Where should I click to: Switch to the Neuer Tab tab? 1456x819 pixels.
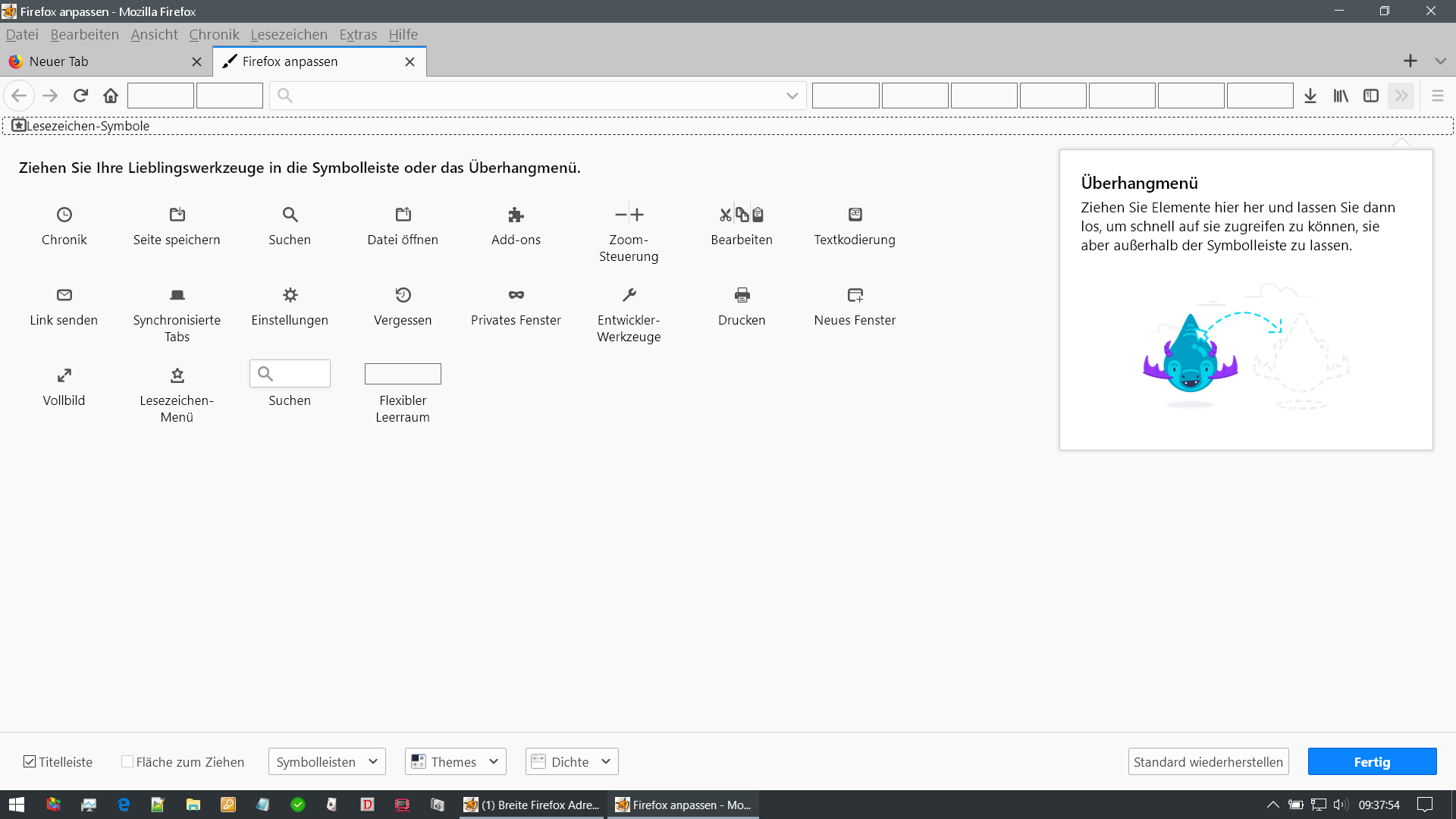coord(99,61)
